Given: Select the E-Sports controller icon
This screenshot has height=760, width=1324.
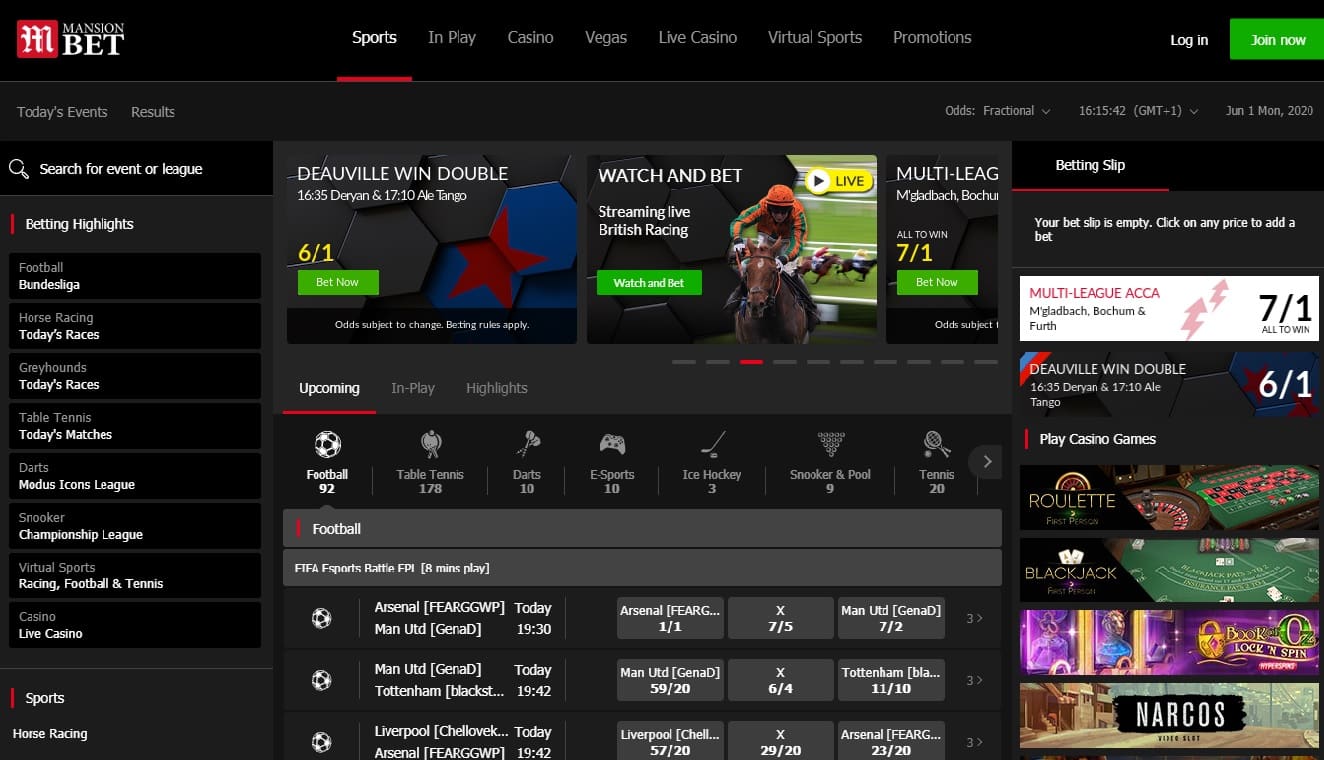Looking at the screenshot, I should pyautogui.click(x=612, y=444).
